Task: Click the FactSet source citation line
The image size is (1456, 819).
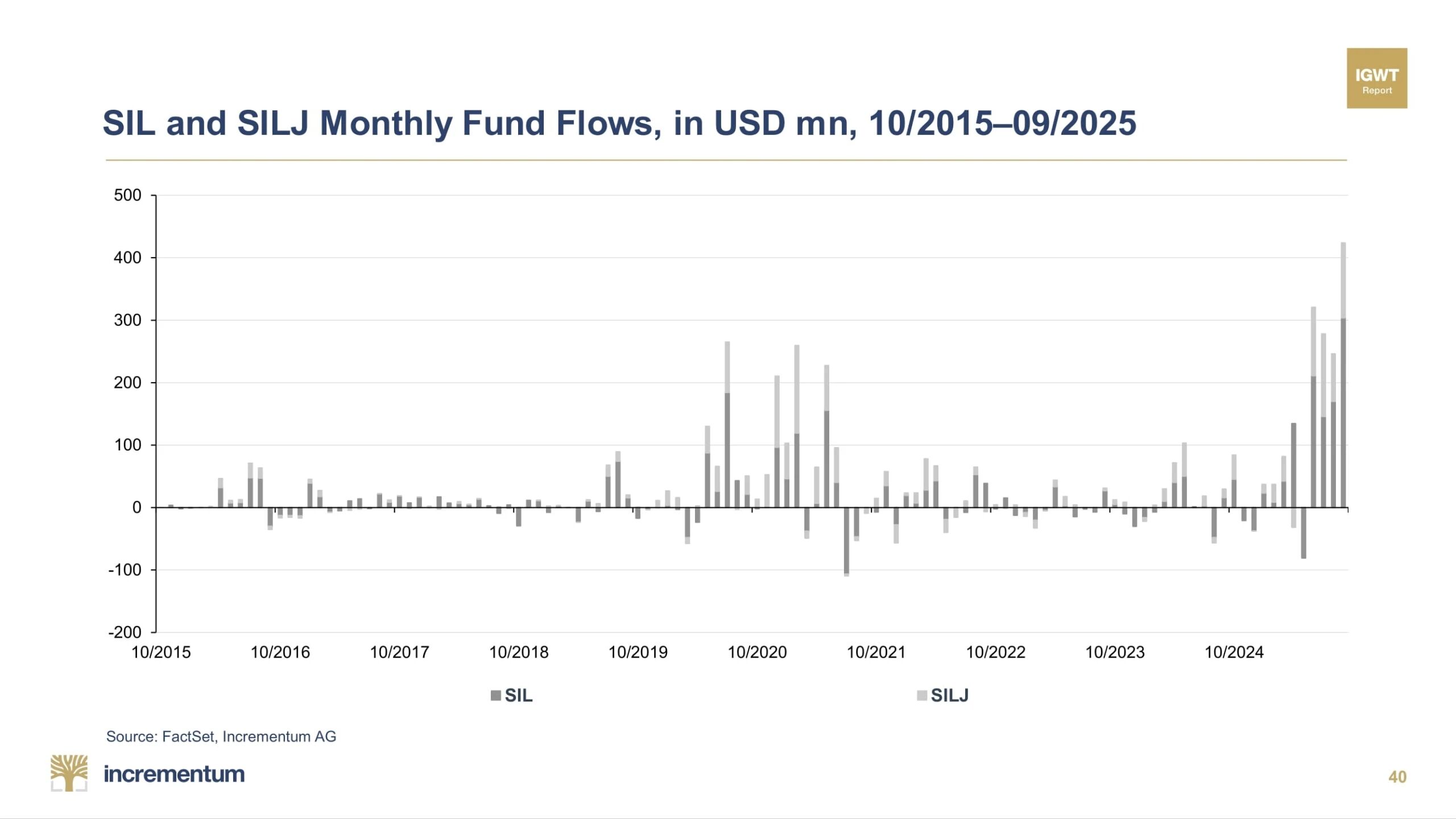Action: (221, 737)
